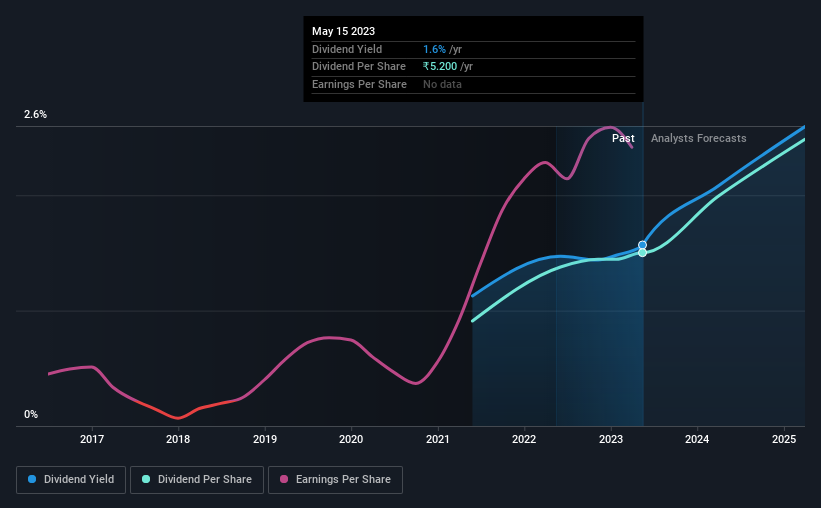Toggle the Dividend Yield legend button

71,480
